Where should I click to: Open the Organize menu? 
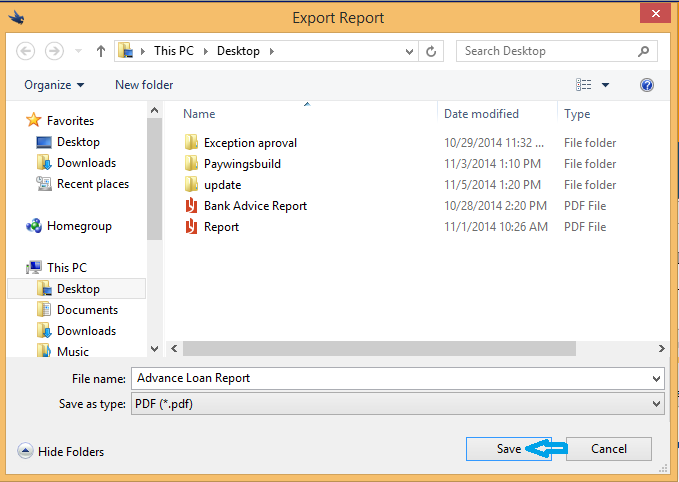(x=54, y=85)
